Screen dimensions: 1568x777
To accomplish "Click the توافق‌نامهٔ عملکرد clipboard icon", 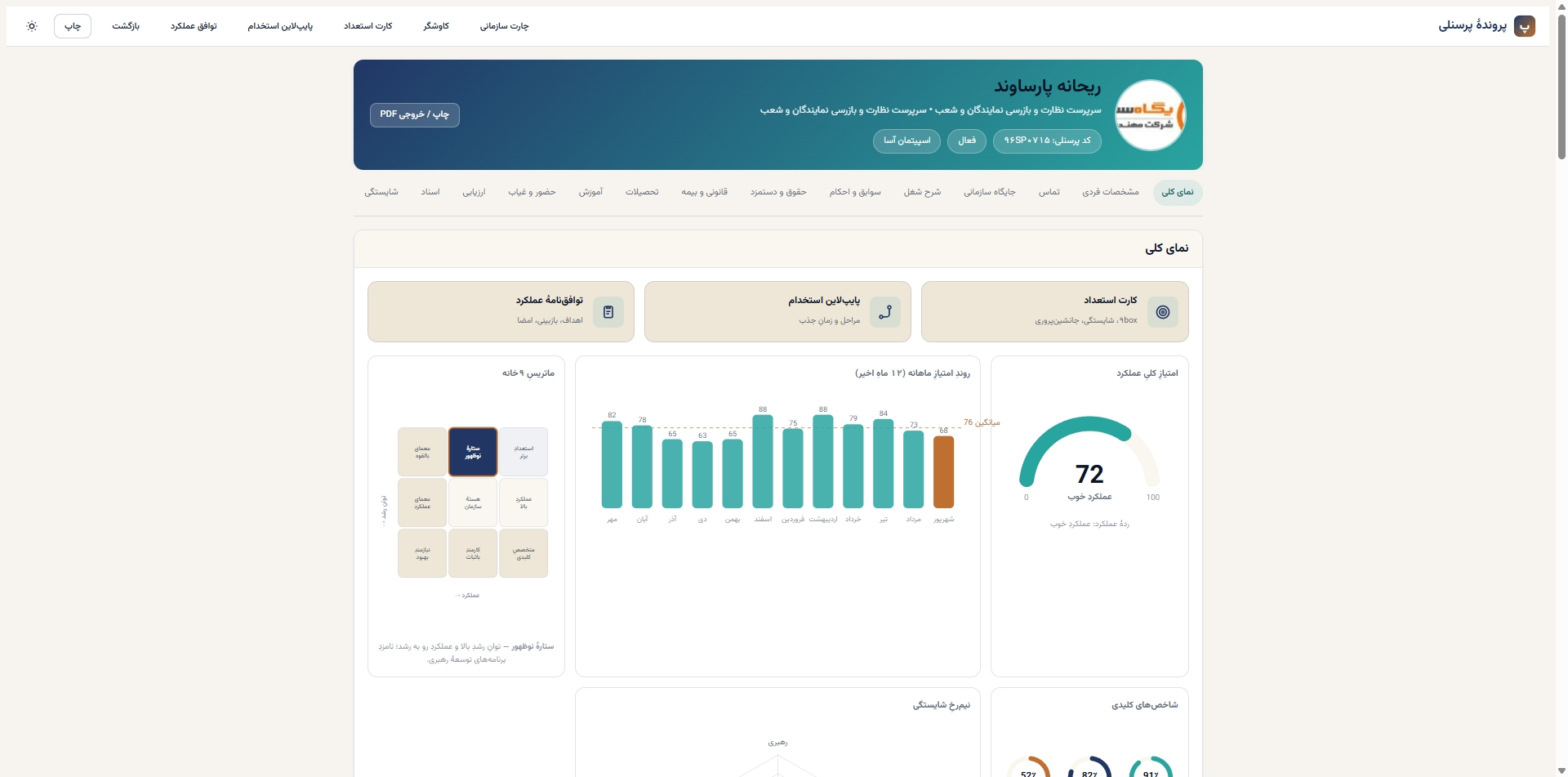I will pos(608,312).
